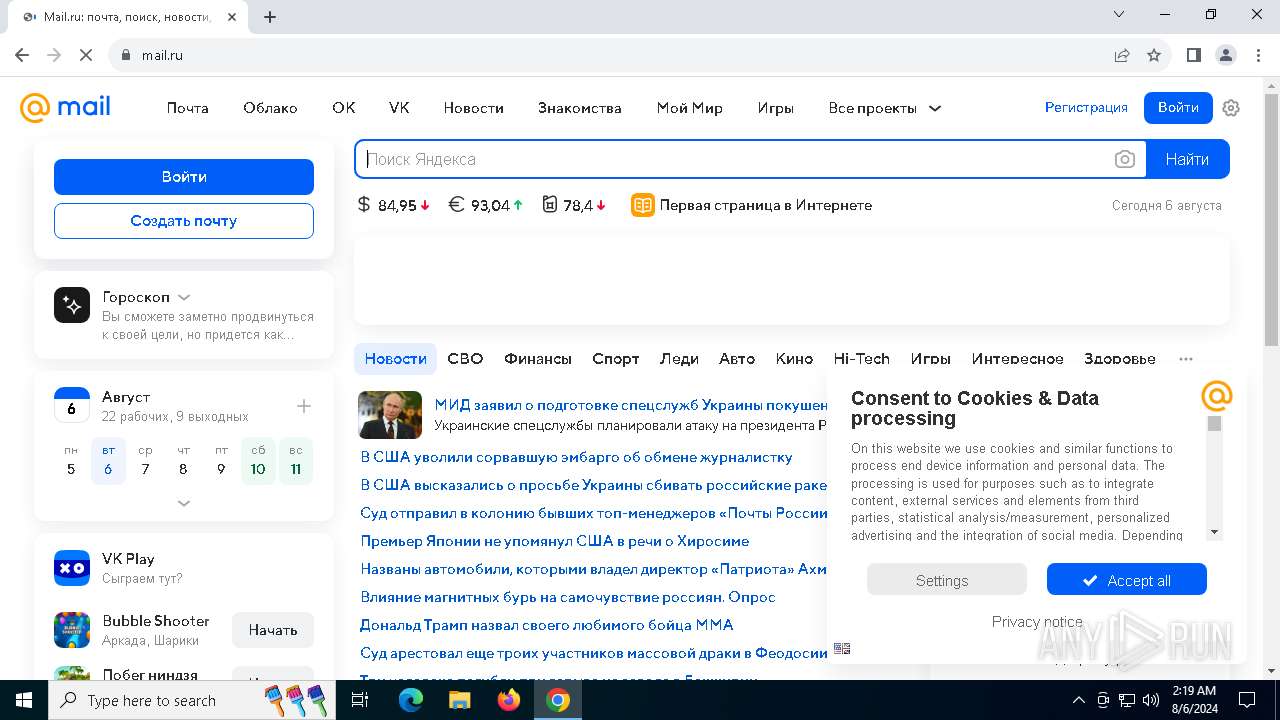Search by image with the camera icon
Viewport: 1280px width, 720px height.
[1125, 159]
